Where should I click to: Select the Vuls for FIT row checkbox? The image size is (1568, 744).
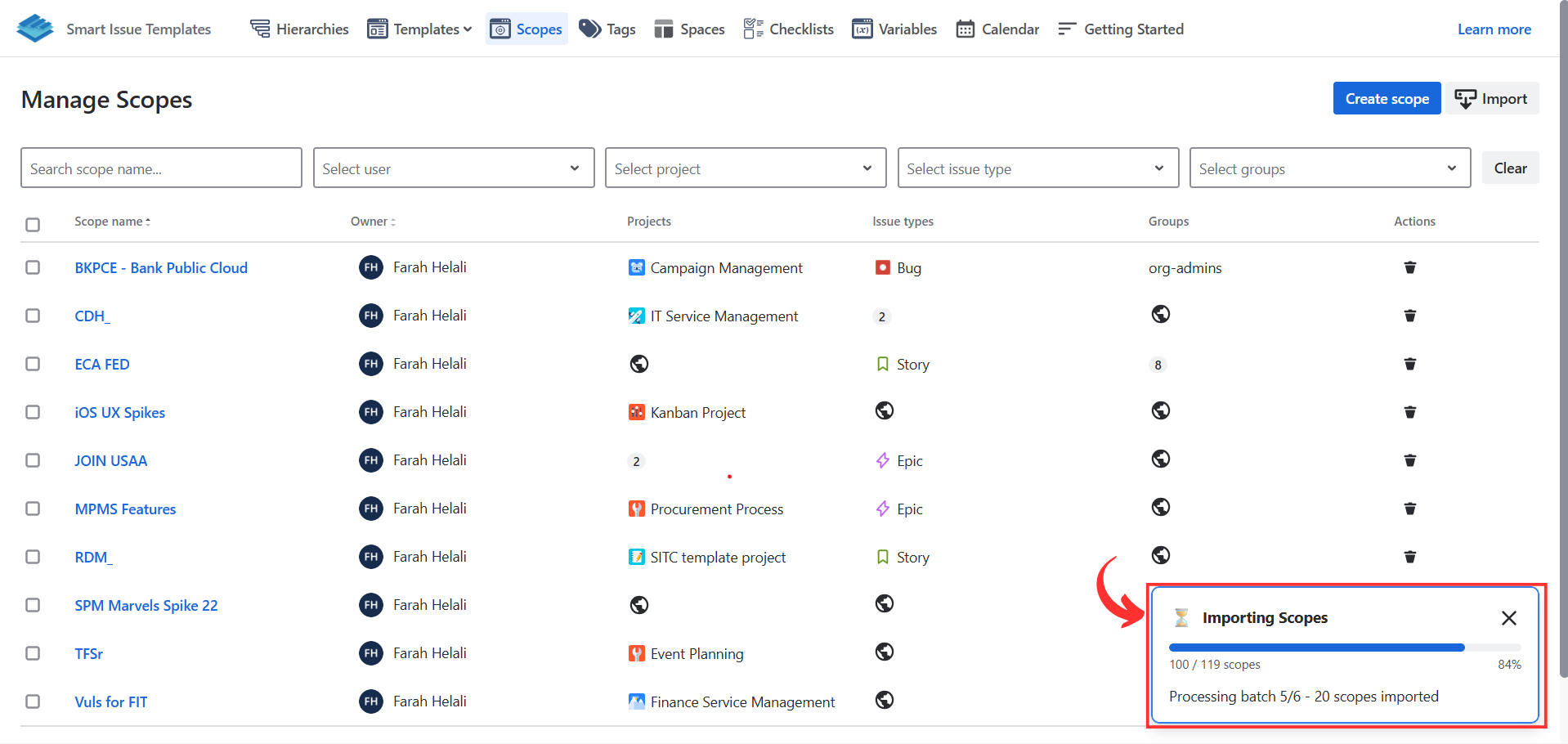(33, 701)
